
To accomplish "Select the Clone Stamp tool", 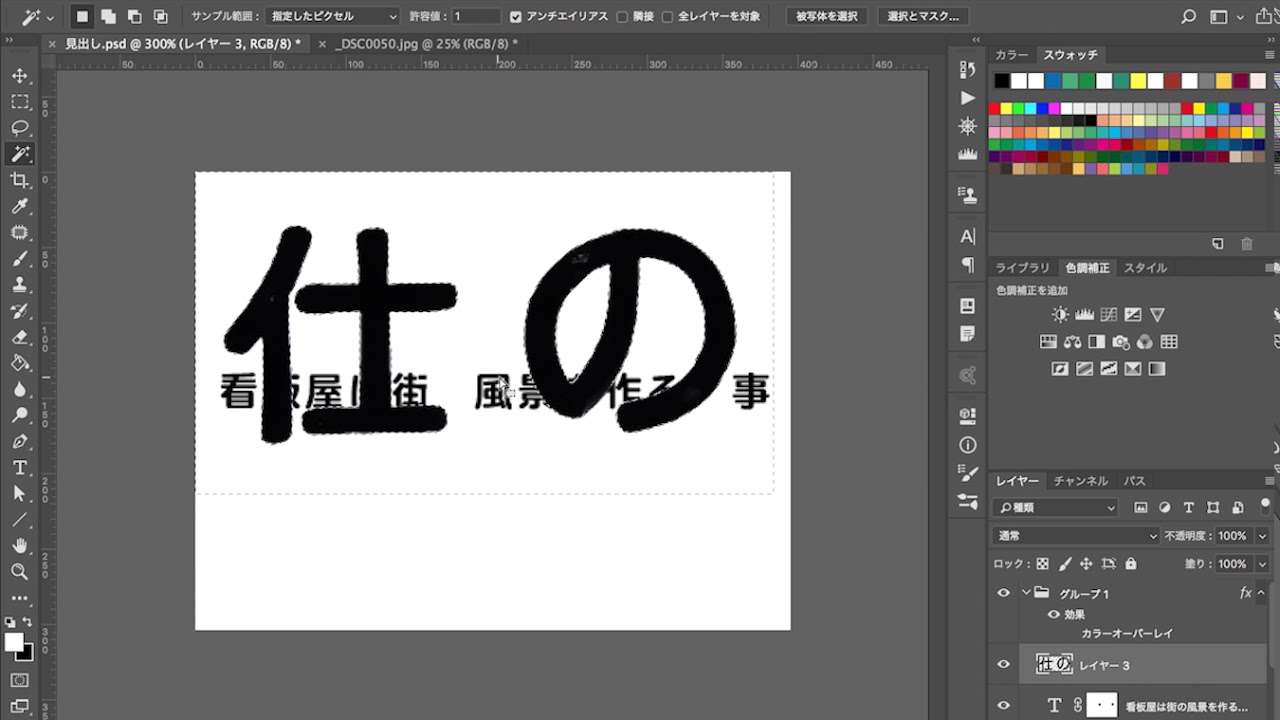I will tap(20, 285).
